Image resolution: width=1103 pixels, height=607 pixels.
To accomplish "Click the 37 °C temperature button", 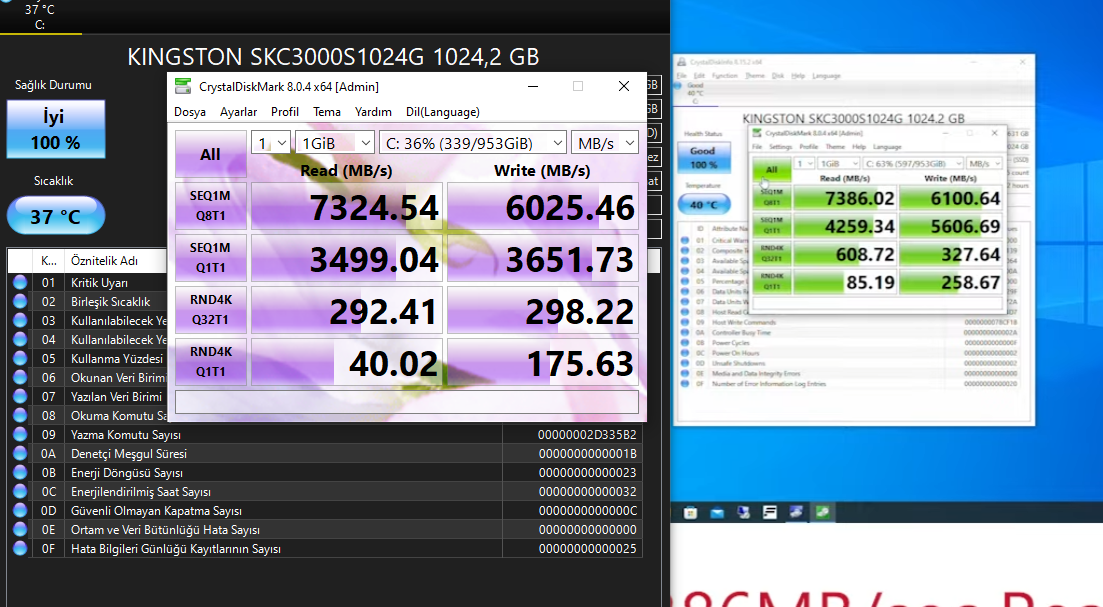I will [56, 216].
